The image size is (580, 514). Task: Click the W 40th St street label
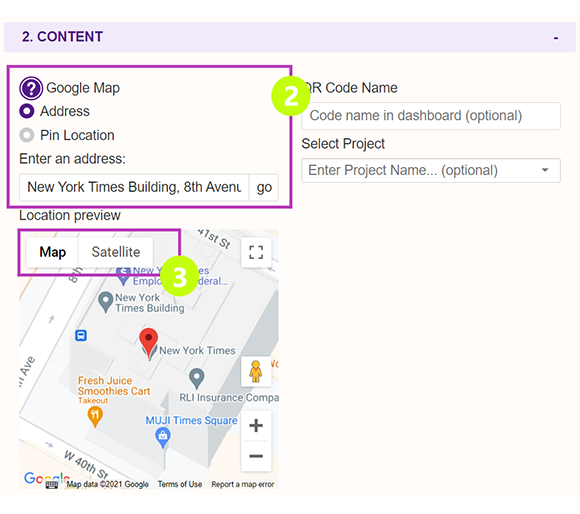(86, 464)
